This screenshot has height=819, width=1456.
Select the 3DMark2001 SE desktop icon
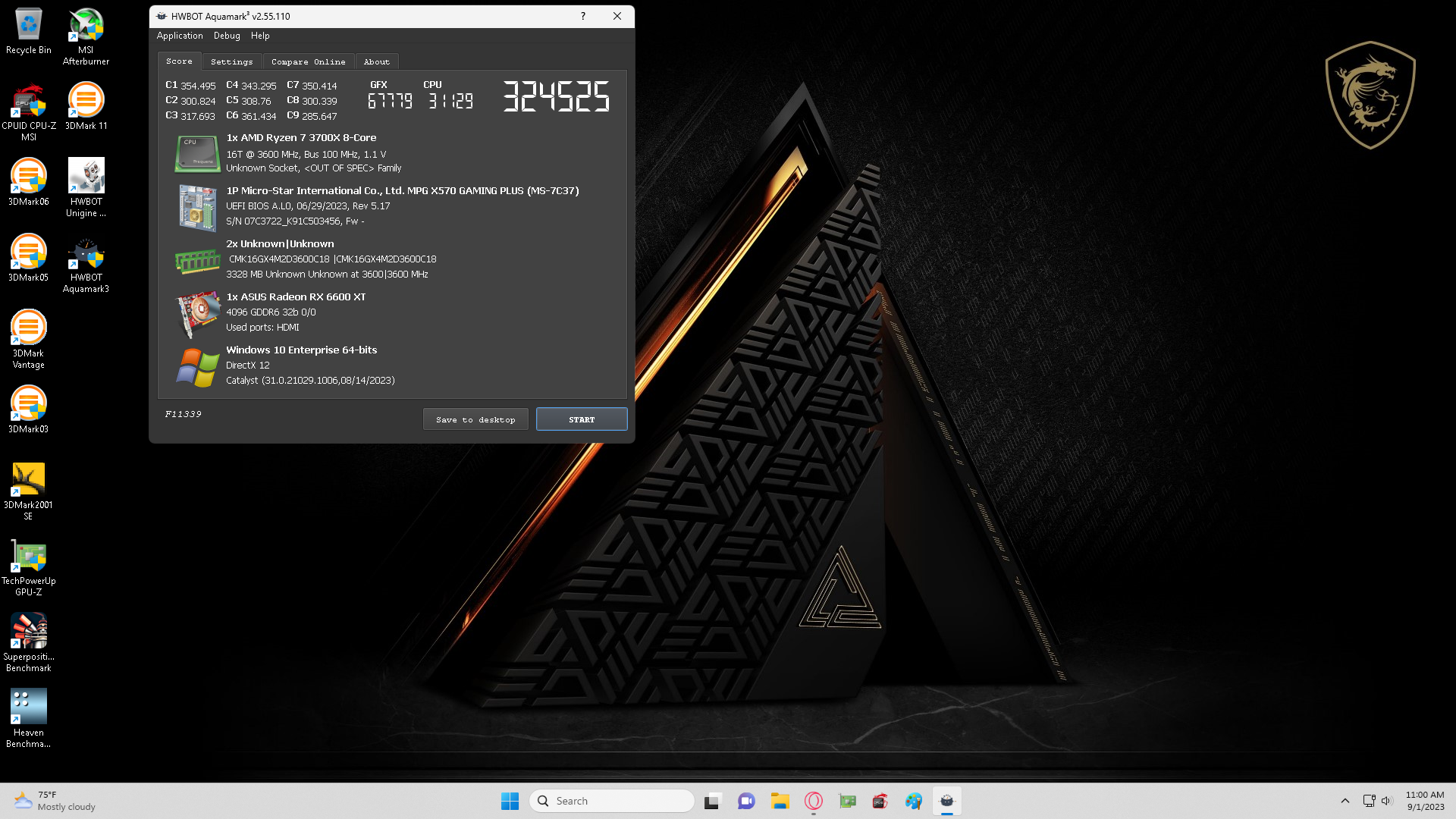pyautogui.click(x=28, y=492)
